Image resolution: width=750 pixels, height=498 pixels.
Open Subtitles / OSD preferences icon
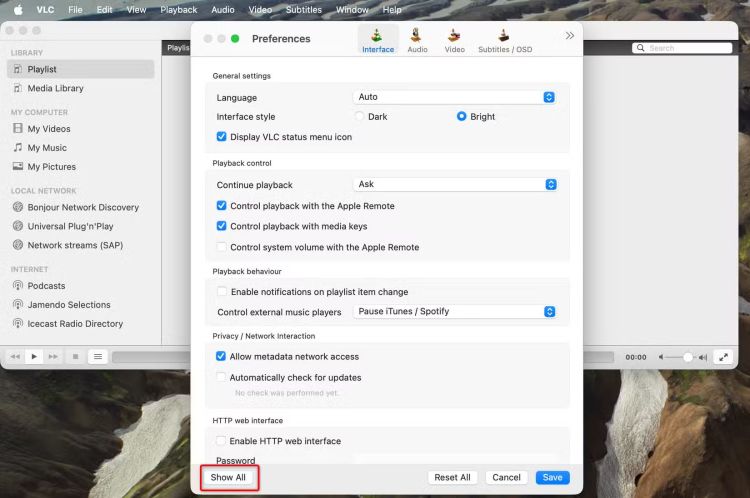505,39
